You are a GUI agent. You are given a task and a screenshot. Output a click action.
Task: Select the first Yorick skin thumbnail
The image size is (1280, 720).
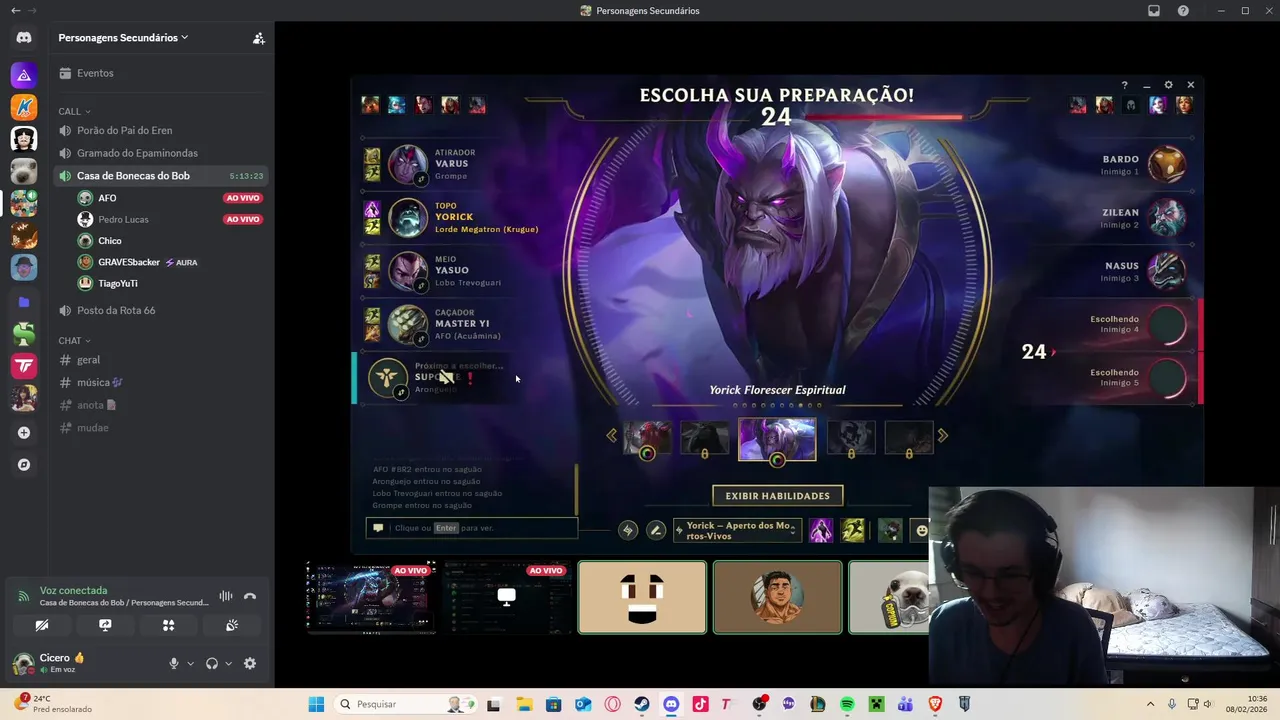(x=647, y=437)
